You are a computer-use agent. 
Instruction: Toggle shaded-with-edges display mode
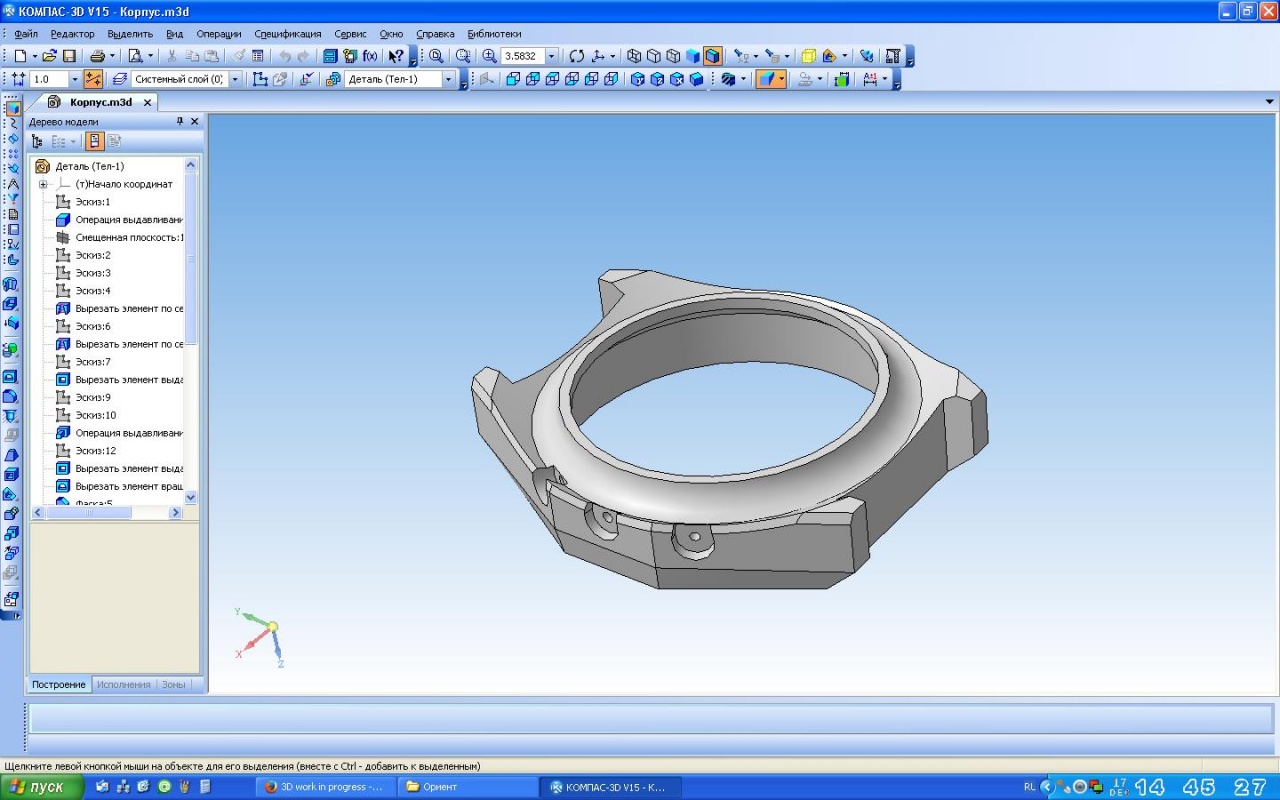(712, 56)
